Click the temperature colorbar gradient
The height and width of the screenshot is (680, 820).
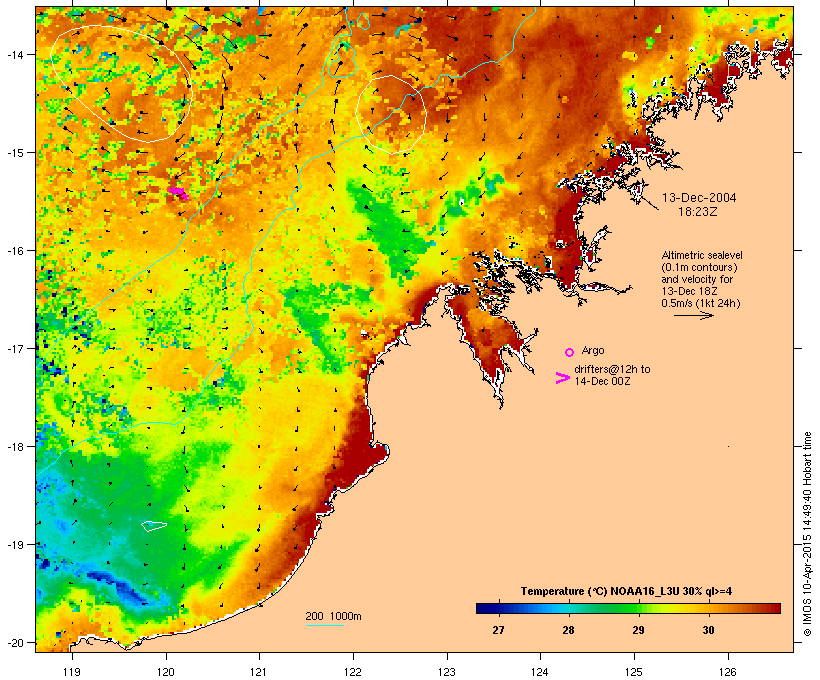pos(628,608)
